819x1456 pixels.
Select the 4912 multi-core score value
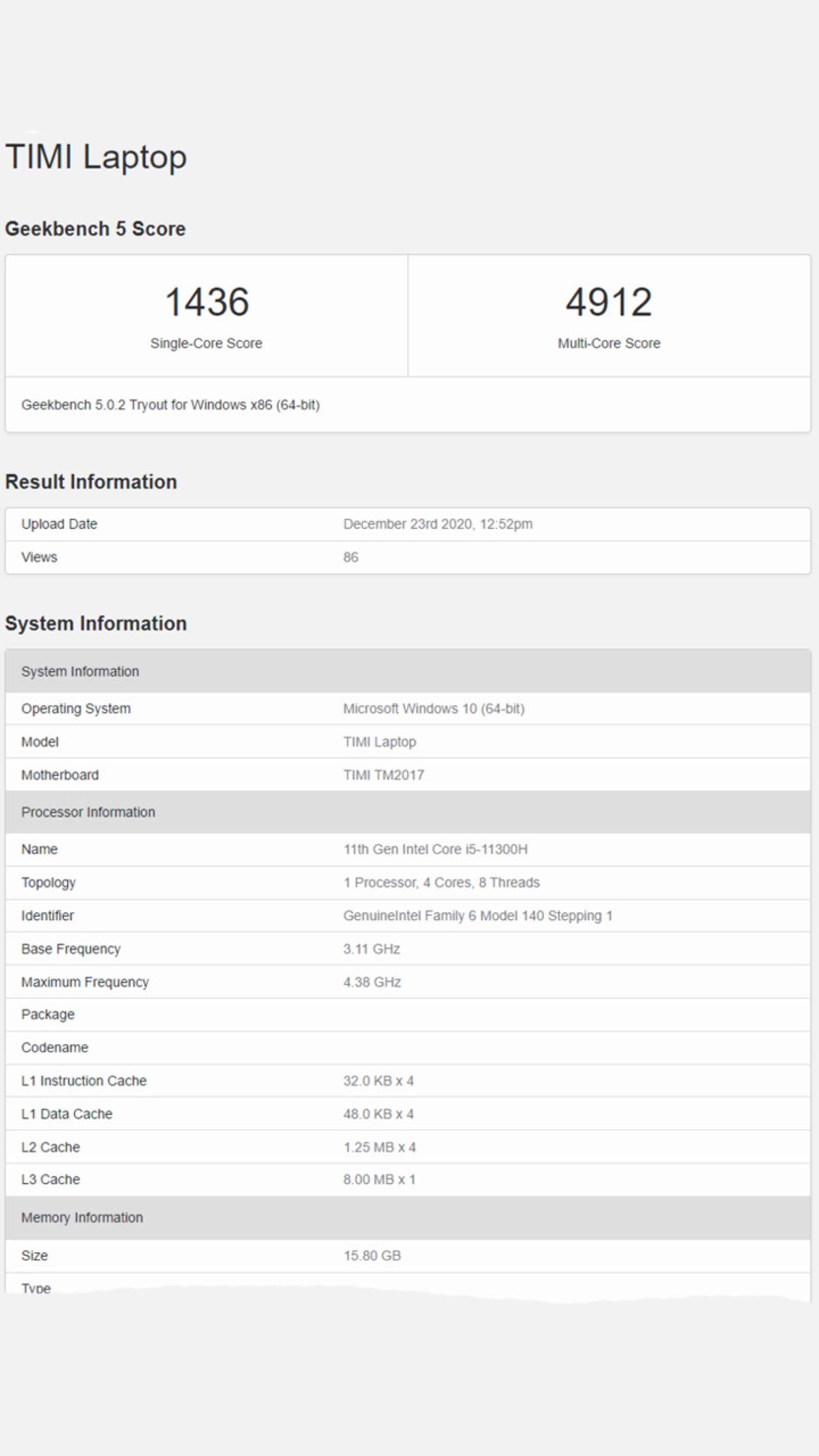[609, 302]
